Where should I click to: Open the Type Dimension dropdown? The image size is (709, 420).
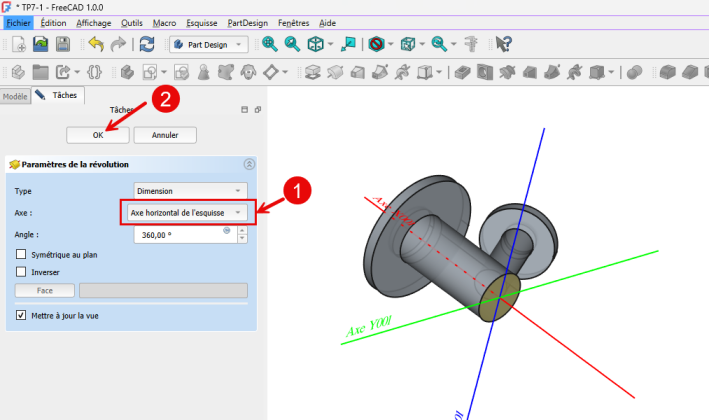click(x=189, y=190)
